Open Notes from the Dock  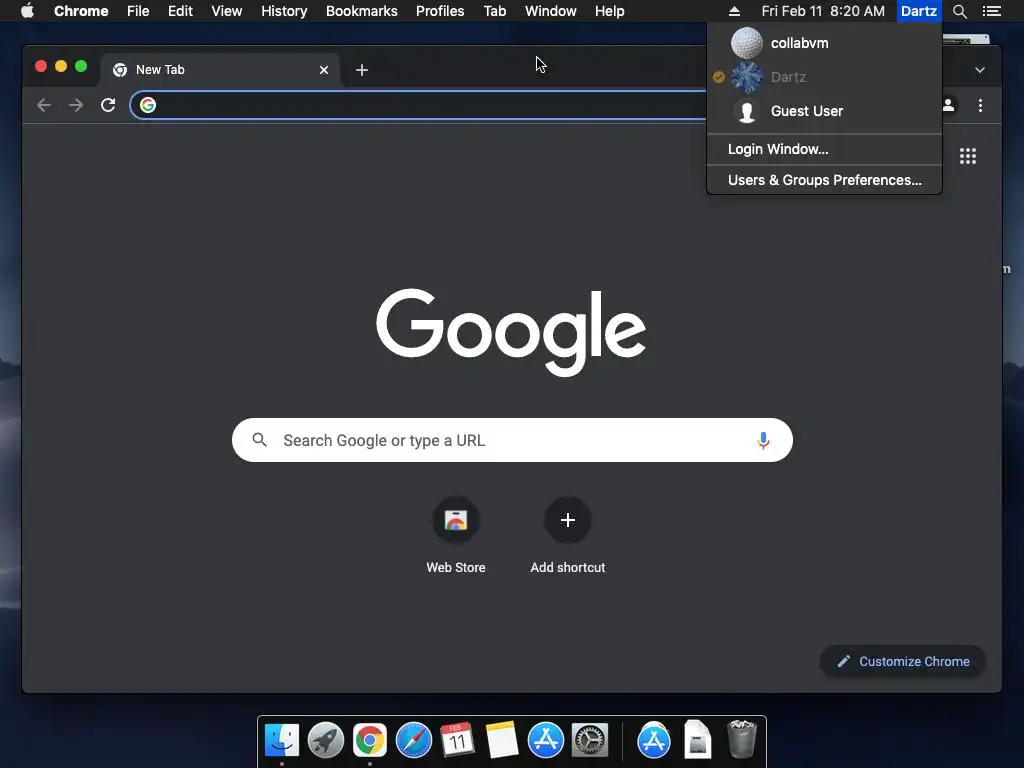(502, 741)
